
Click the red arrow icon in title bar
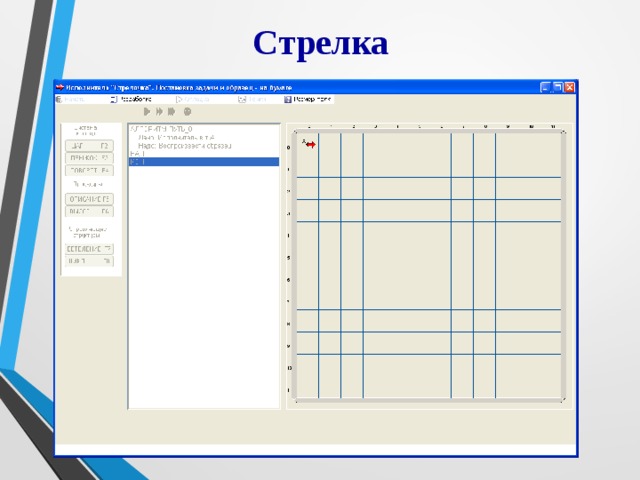click(60, 87)
